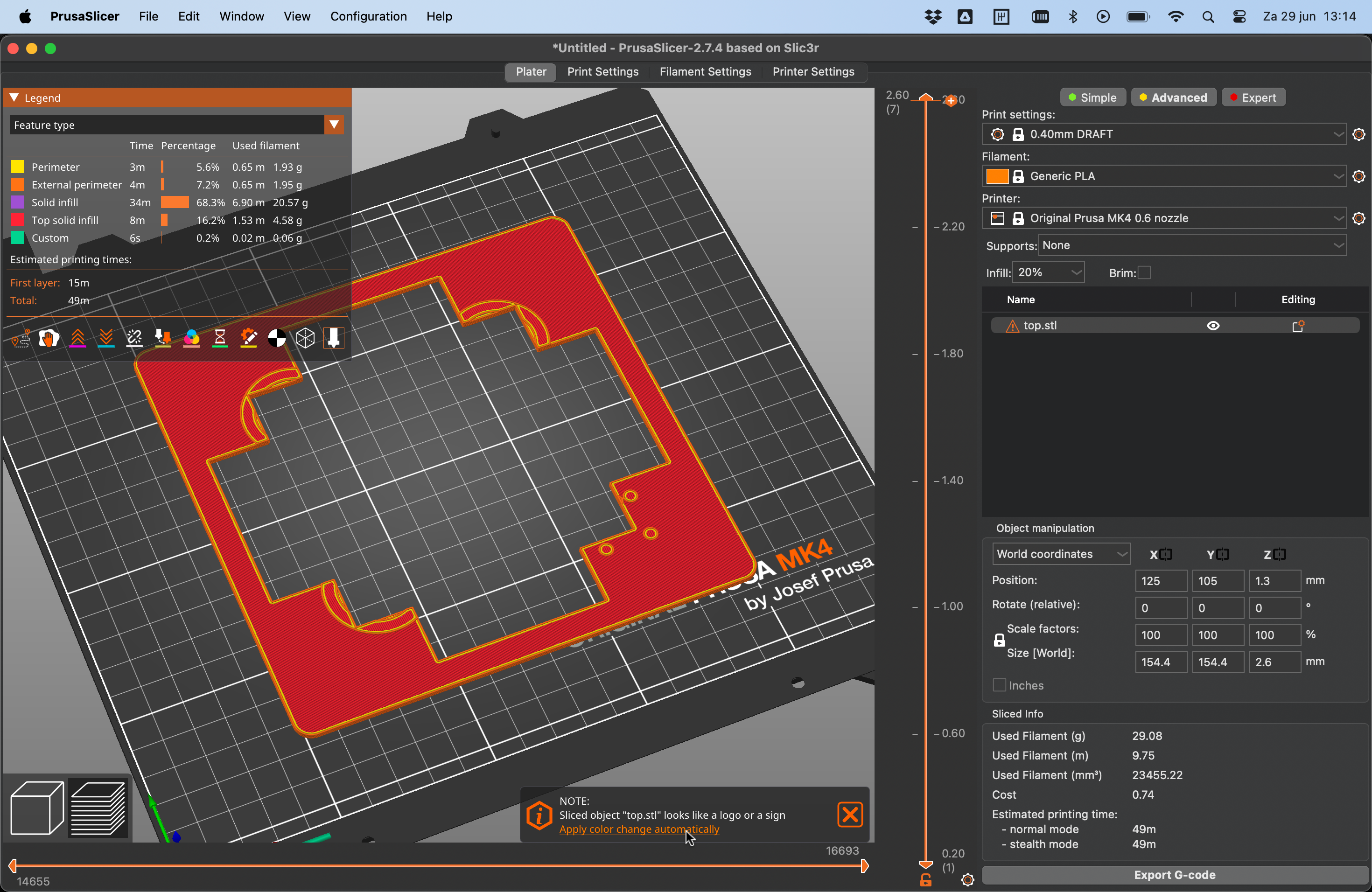Toggle Center of gravity marker icon
Image resolution: width=1372 pixels, height=892 pixels.
pyautogui.click(x=277, y=338)
